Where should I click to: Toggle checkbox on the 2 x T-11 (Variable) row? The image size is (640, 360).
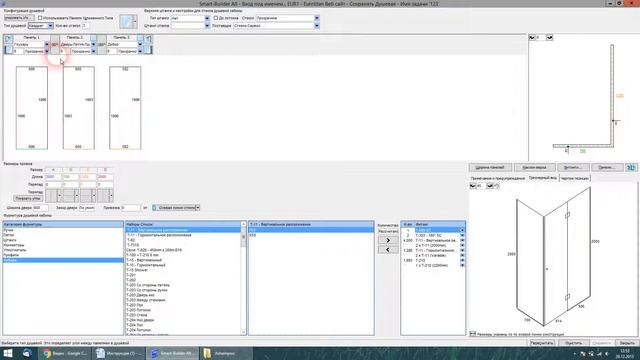point(462,256)
